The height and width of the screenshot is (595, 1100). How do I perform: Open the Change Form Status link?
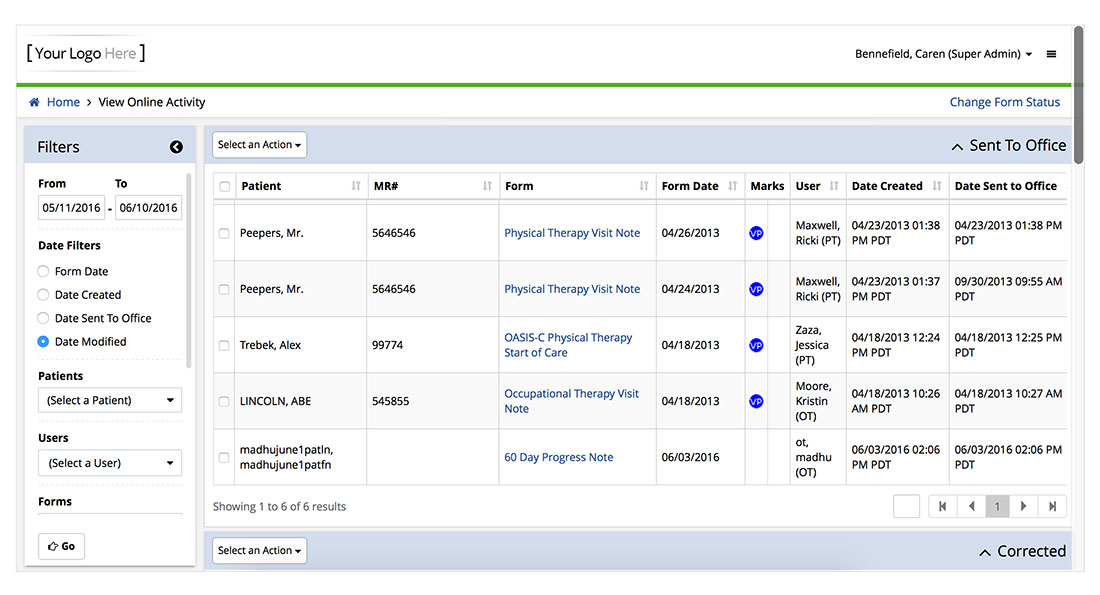(x=1005, y=102)
